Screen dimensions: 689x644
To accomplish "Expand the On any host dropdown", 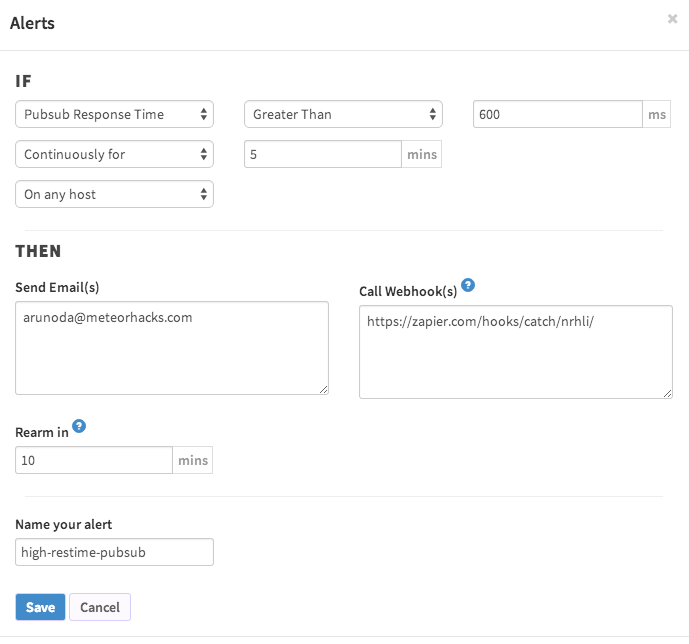I will [x=115, y=194].
